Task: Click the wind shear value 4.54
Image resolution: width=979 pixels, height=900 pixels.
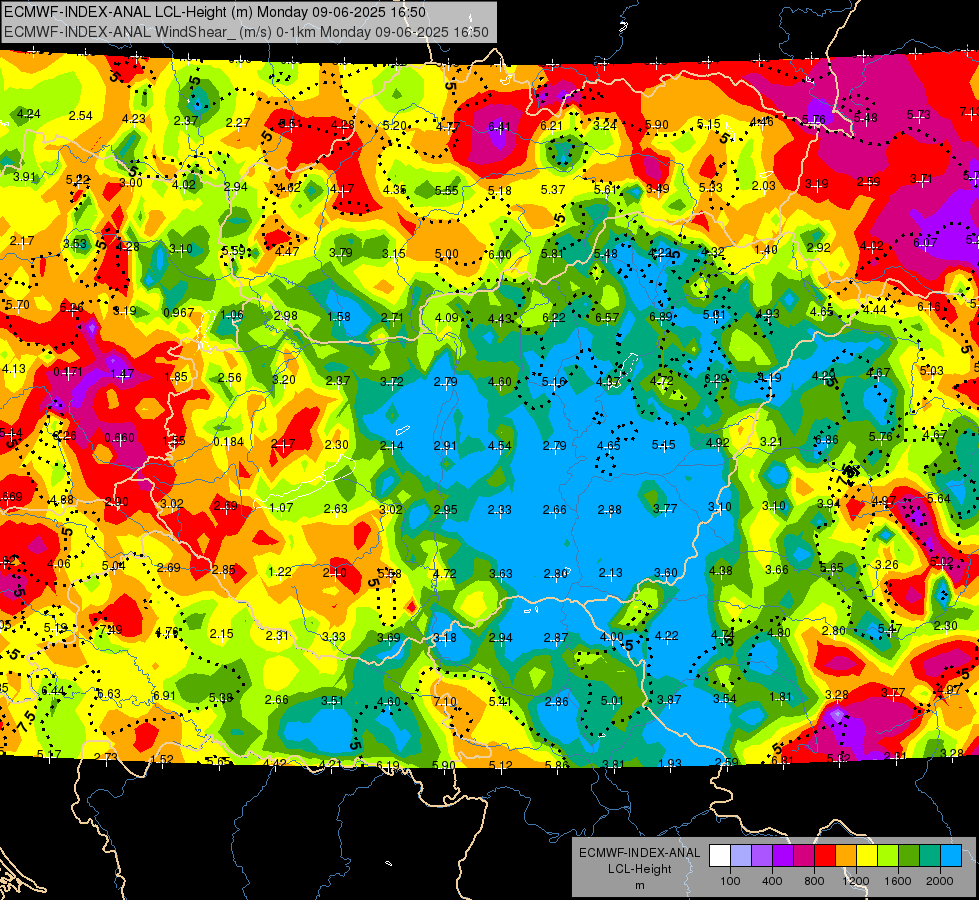Action: [499, 445]
